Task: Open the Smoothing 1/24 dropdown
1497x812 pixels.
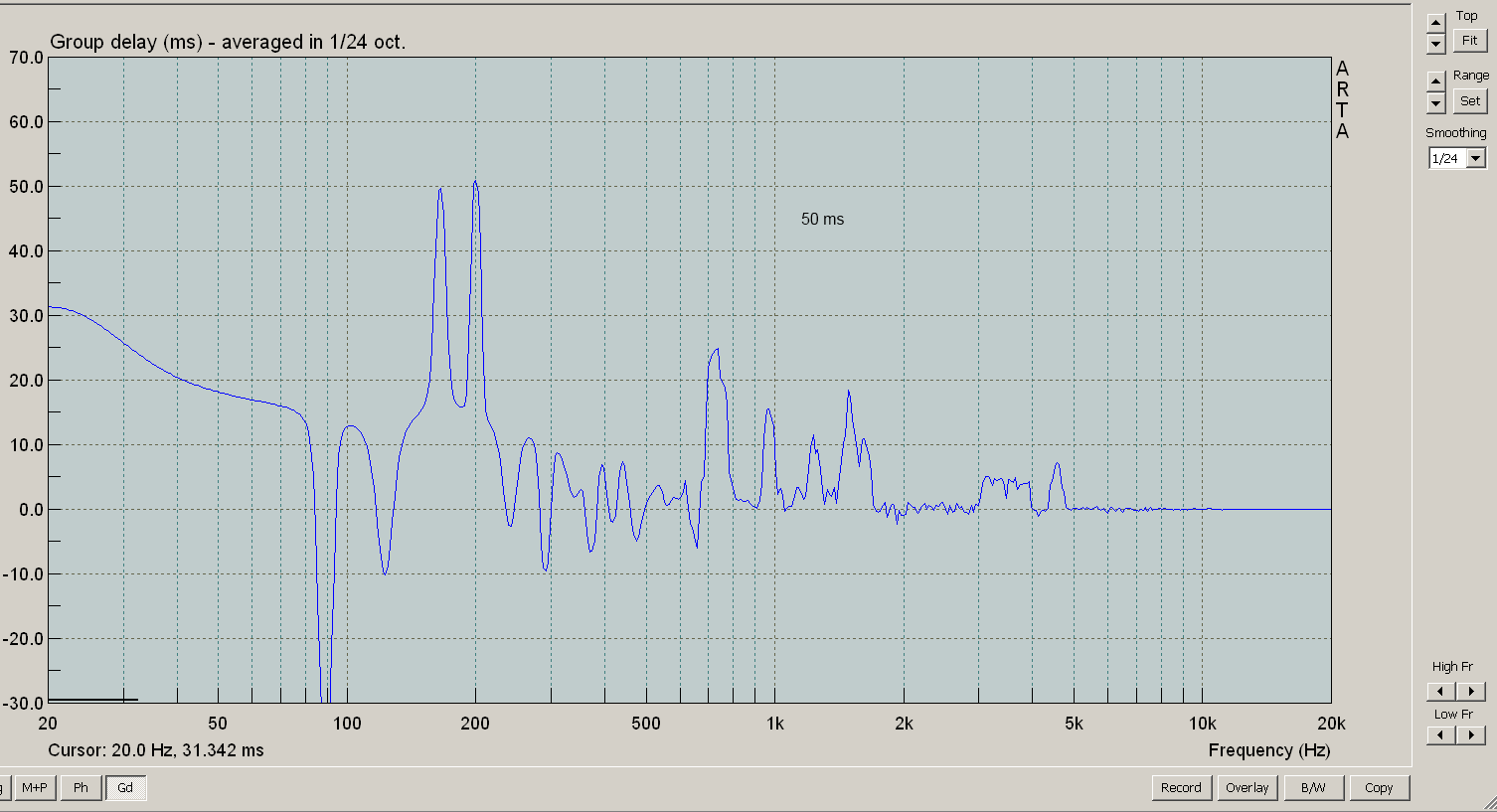Action: (x=1476, y=159)
